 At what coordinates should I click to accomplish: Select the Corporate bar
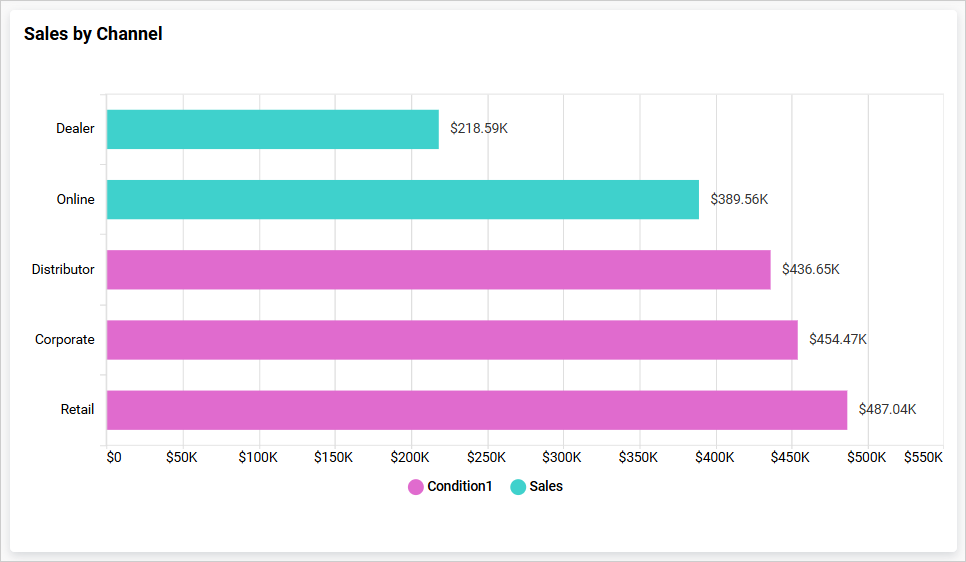click(x=452, y=339)
